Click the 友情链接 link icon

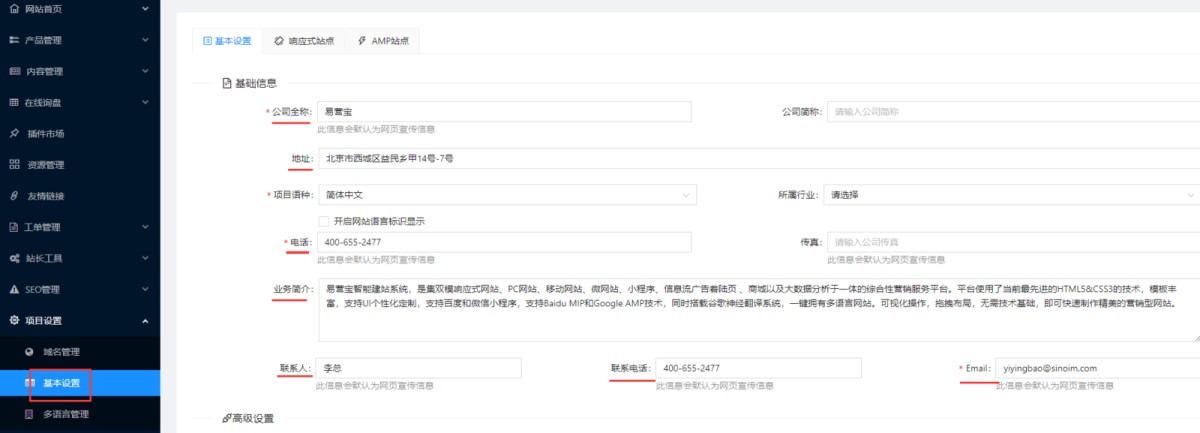tap(14, 196)
